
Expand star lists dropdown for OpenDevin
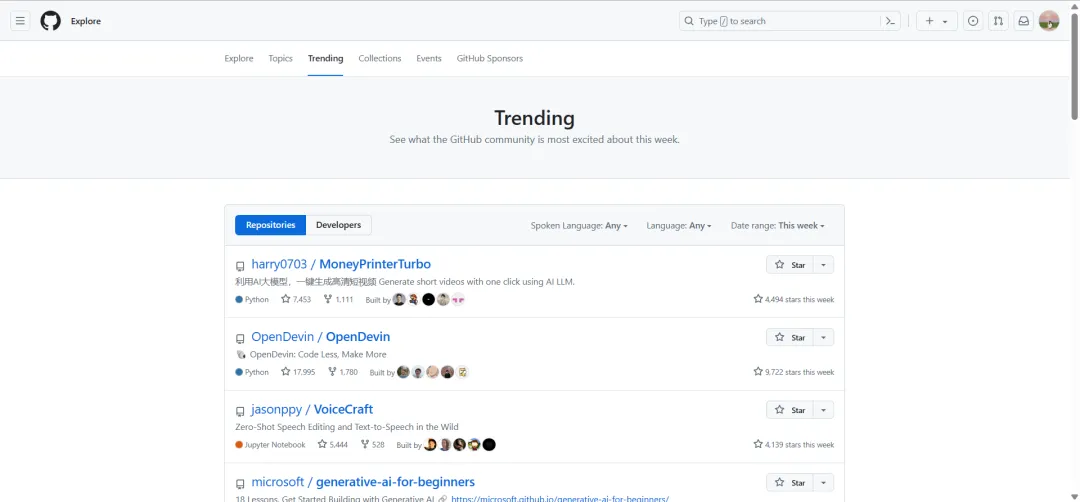(x=824, y=337)
